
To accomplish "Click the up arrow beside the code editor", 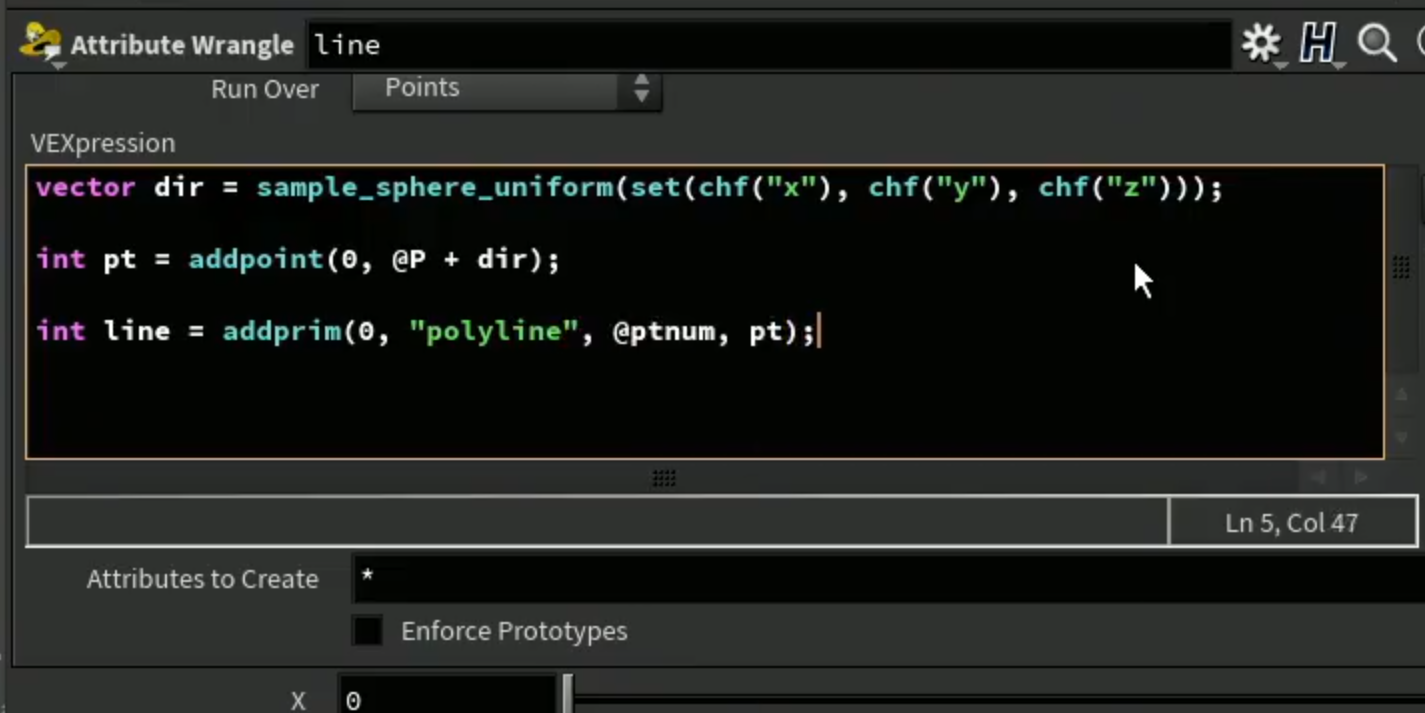I will click(1401, 394).
